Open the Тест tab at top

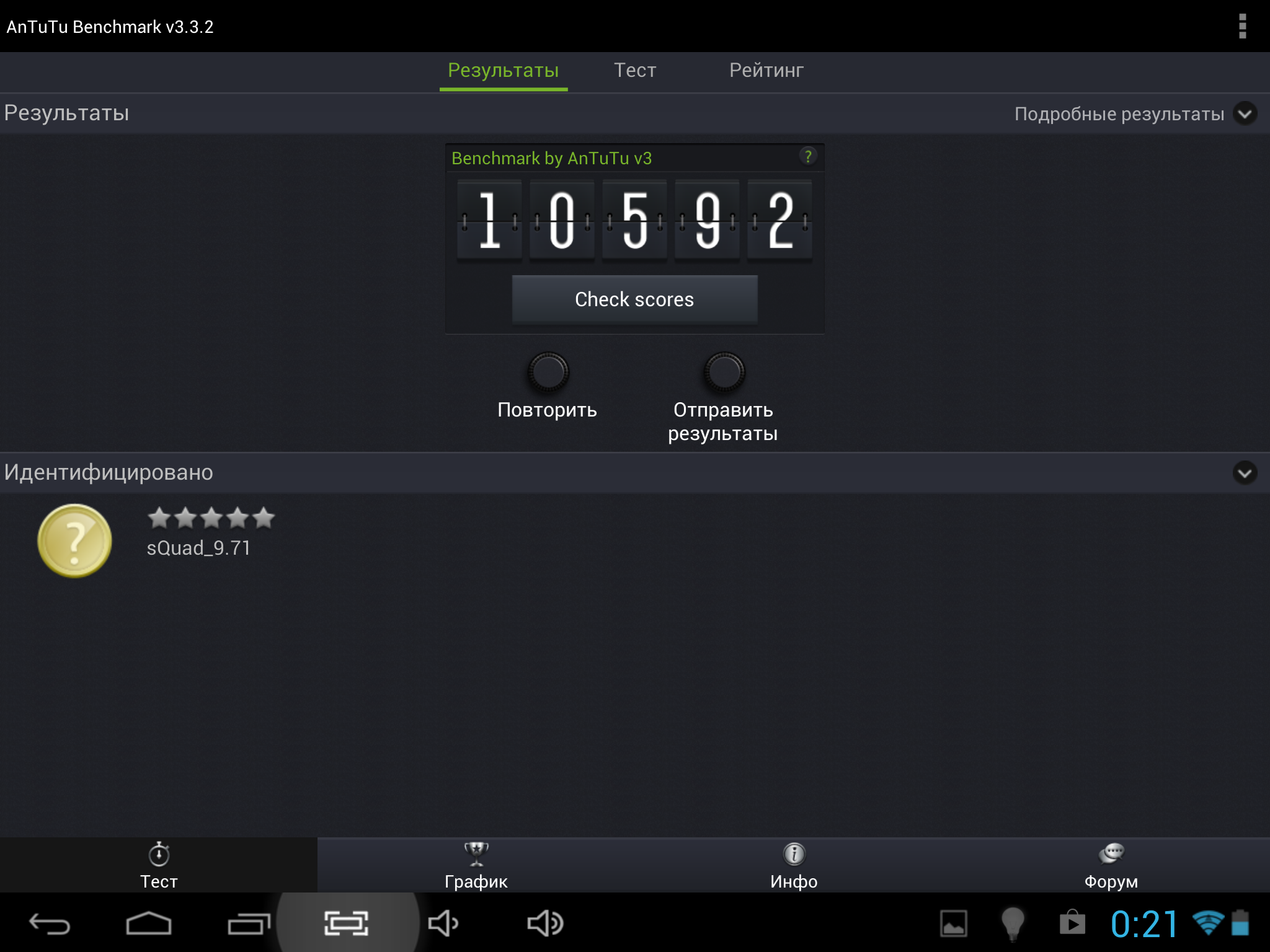[635, 71]
